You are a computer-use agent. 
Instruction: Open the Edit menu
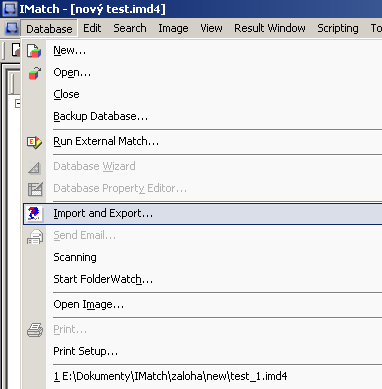point(92,28)
